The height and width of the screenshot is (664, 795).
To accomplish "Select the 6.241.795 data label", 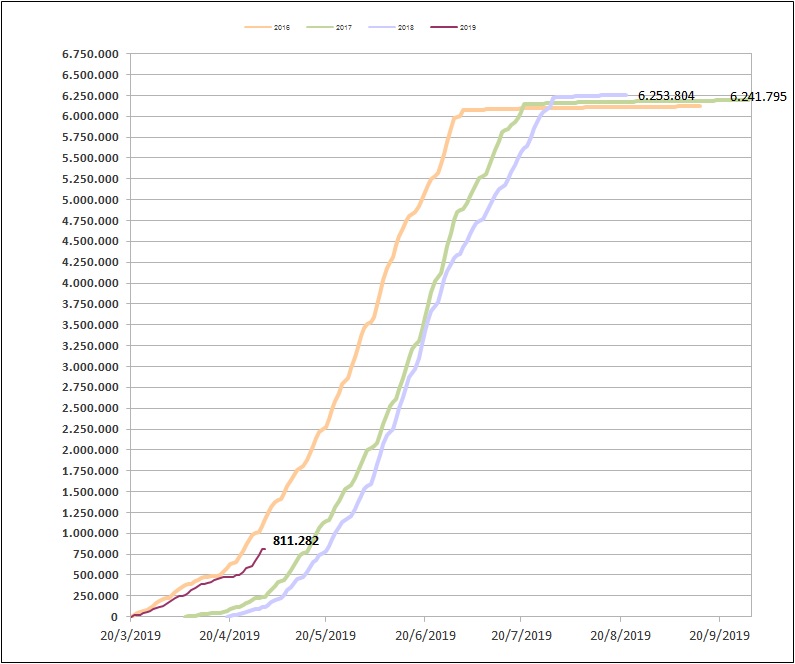I will 758,97.
